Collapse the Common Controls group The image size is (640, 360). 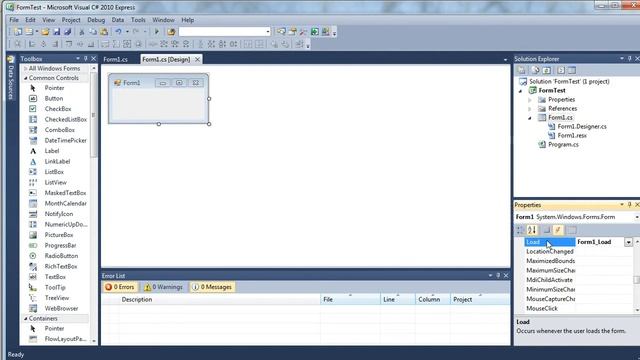click(26, 78)
